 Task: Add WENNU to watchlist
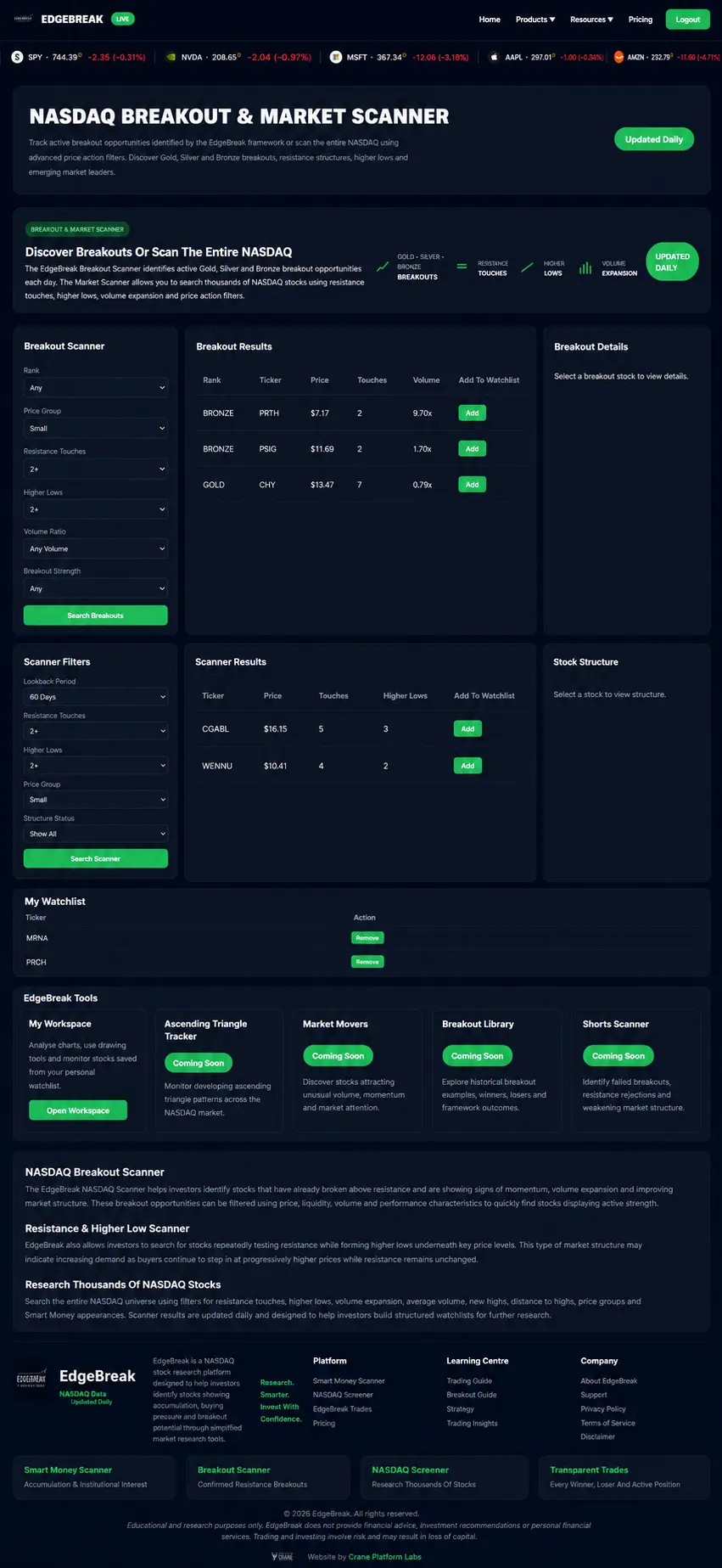(x=467, y=766)
